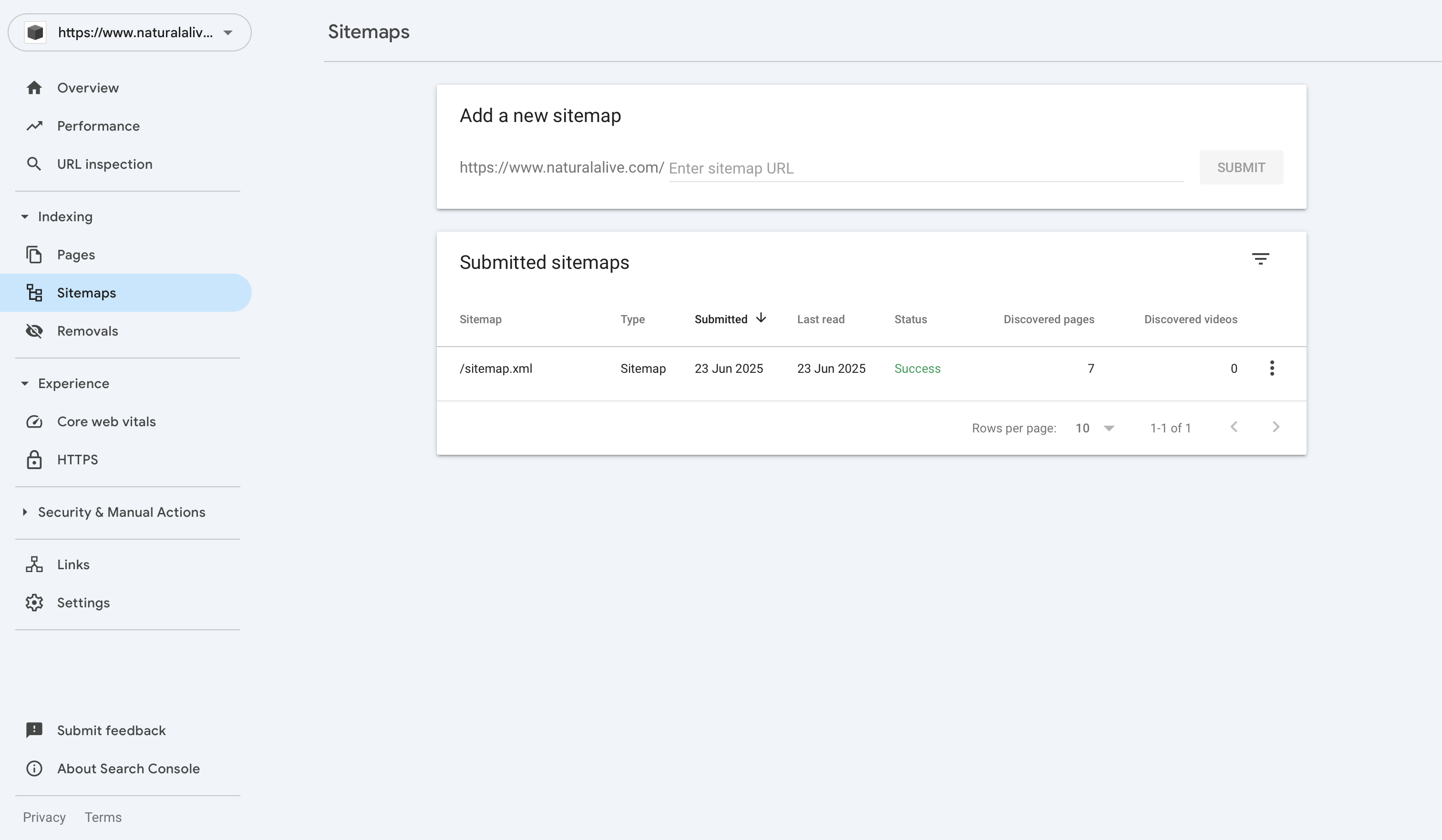Click the Submit feedback speech icon

(x=34, y=730)
